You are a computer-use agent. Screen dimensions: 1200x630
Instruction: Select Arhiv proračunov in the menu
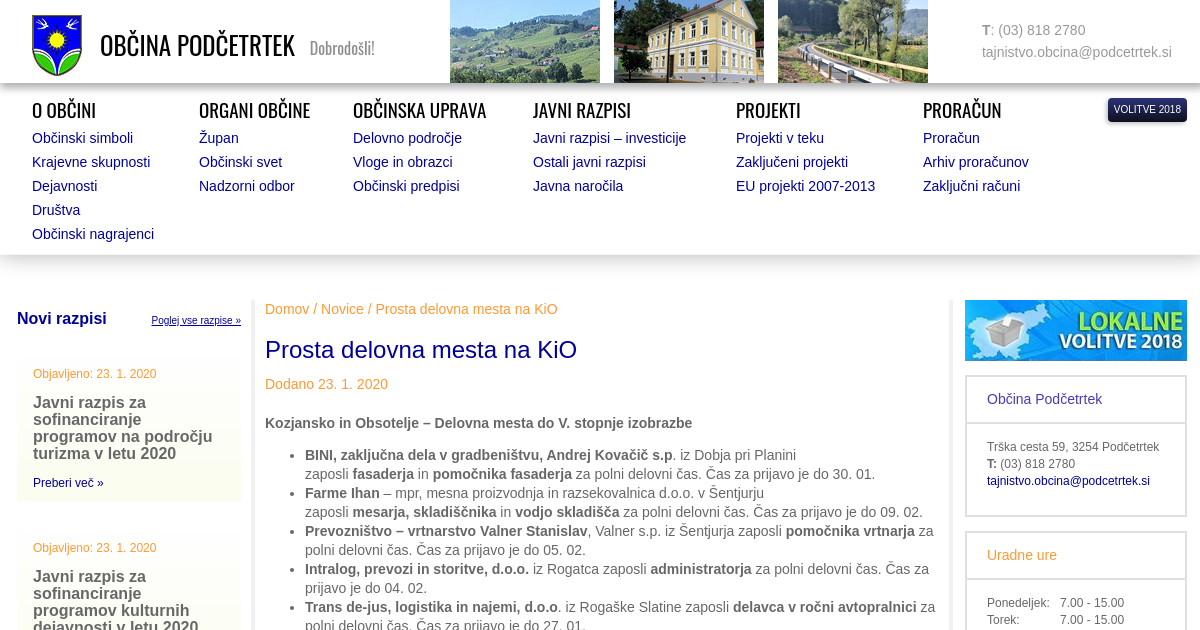(x=975, y=162)
